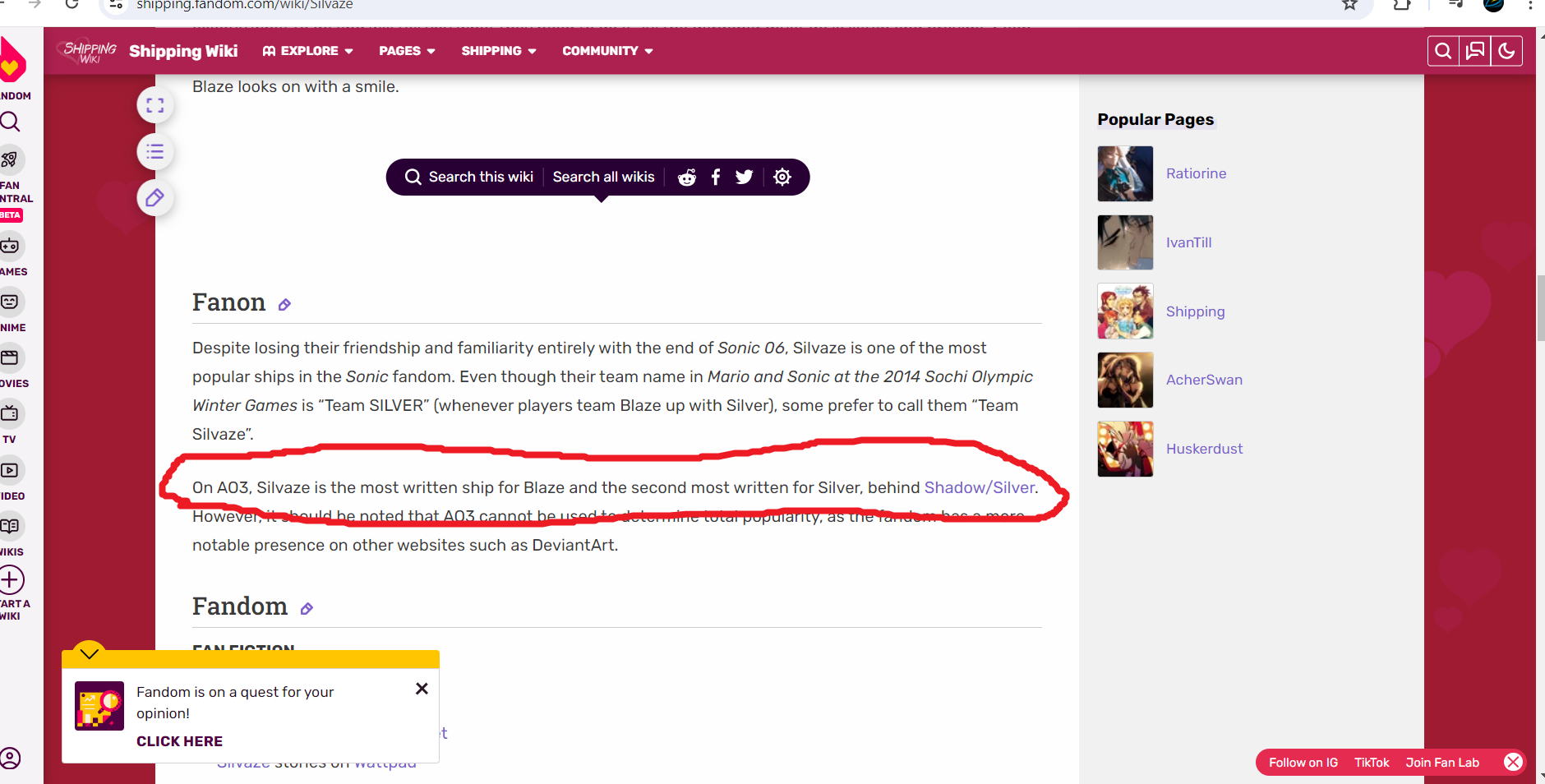Open user profile avatar icon

coord(10,758)
